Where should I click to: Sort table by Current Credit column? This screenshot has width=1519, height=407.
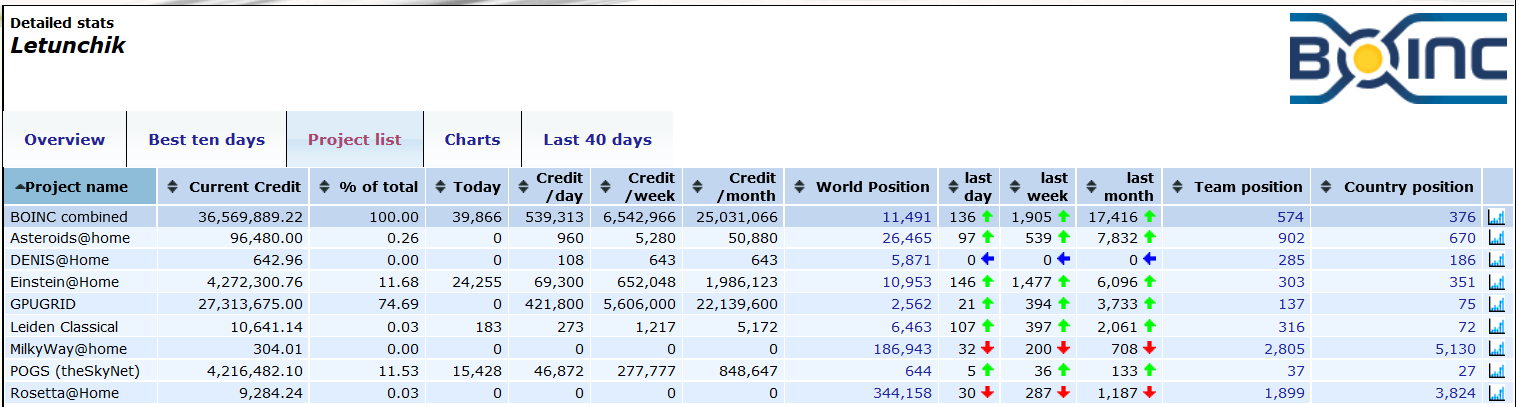(x=233, y=187)
